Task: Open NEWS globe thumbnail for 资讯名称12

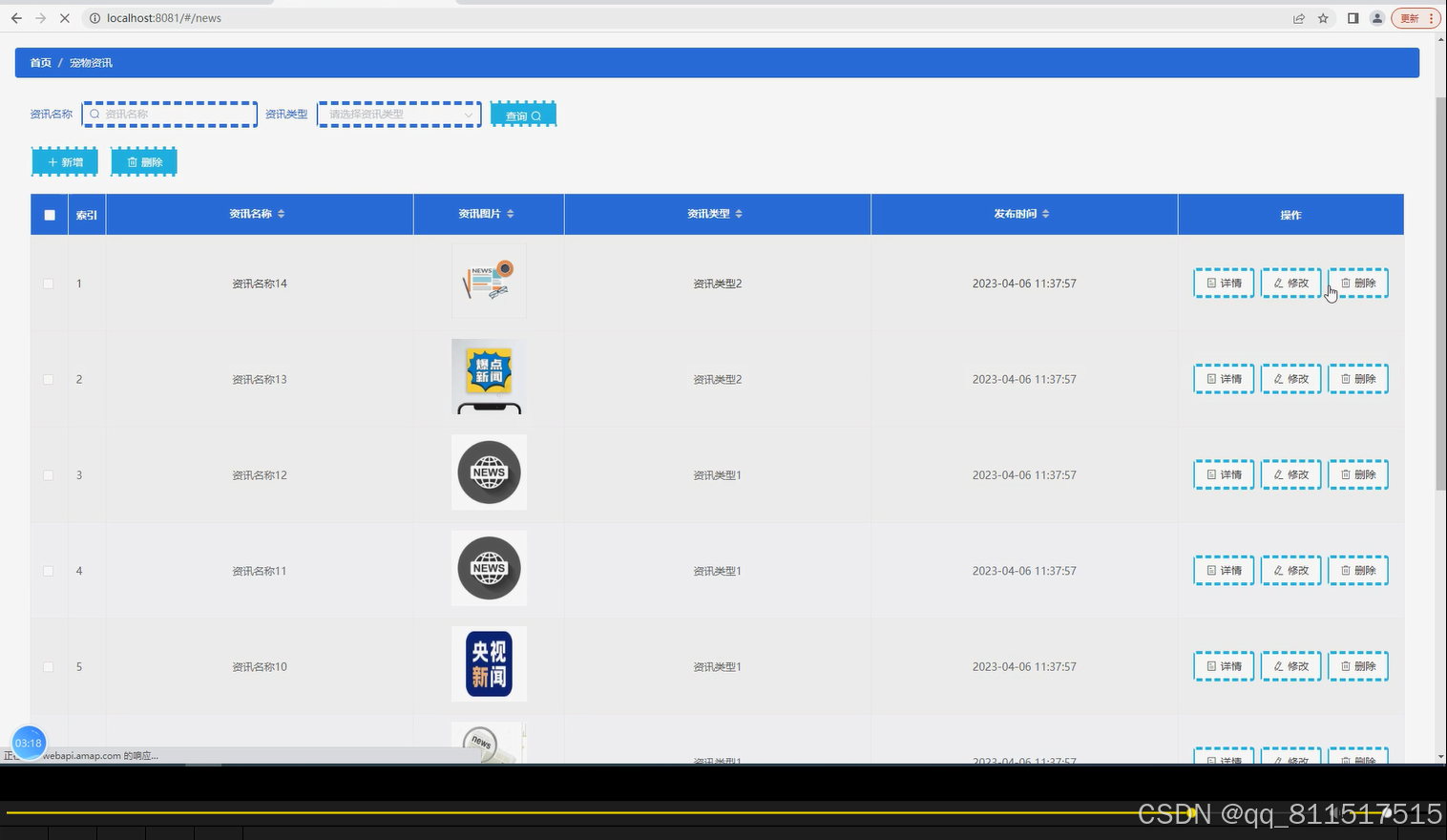Action: [x=489, y=472]
